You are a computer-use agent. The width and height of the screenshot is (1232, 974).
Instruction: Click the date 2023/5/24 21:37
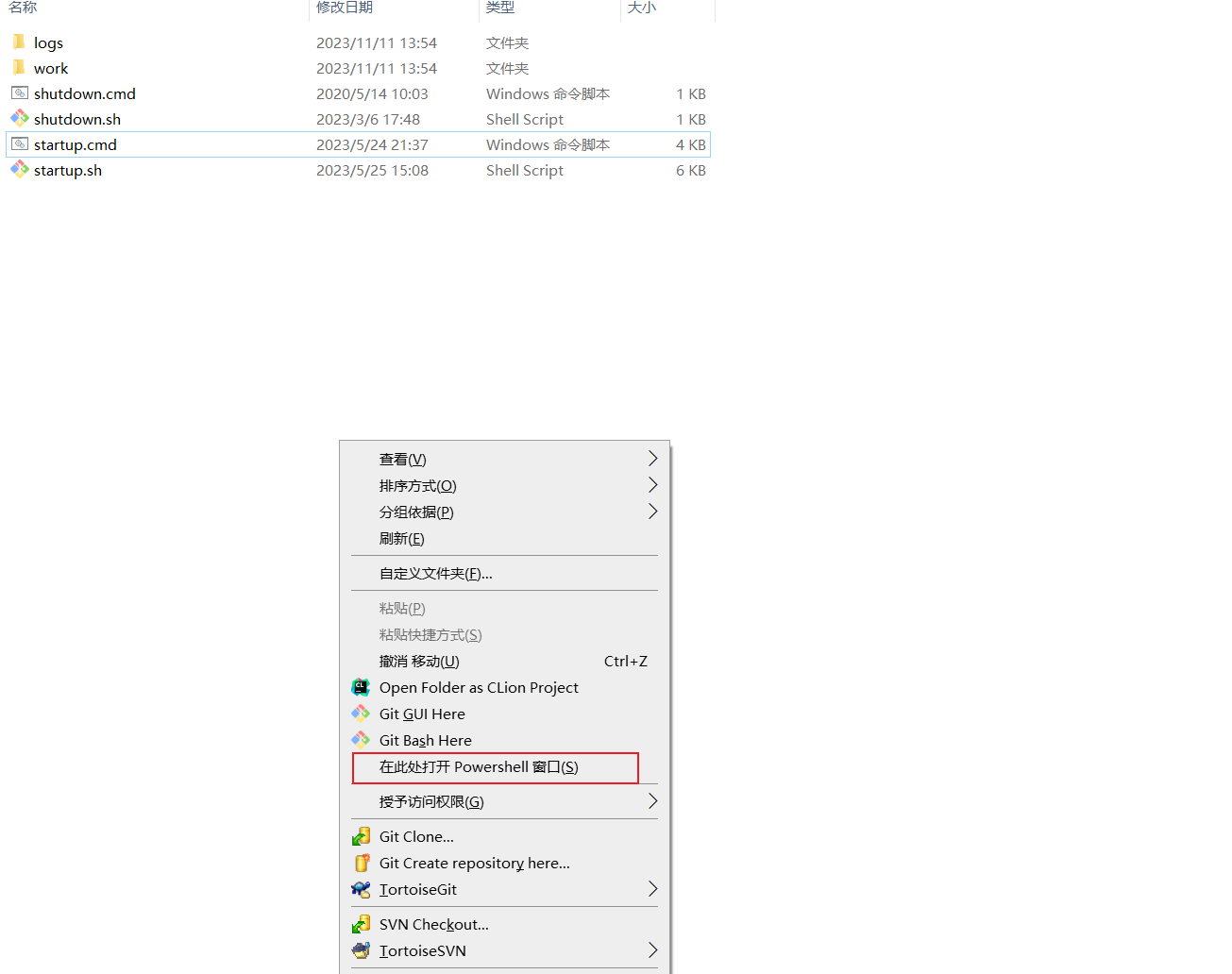372,144
